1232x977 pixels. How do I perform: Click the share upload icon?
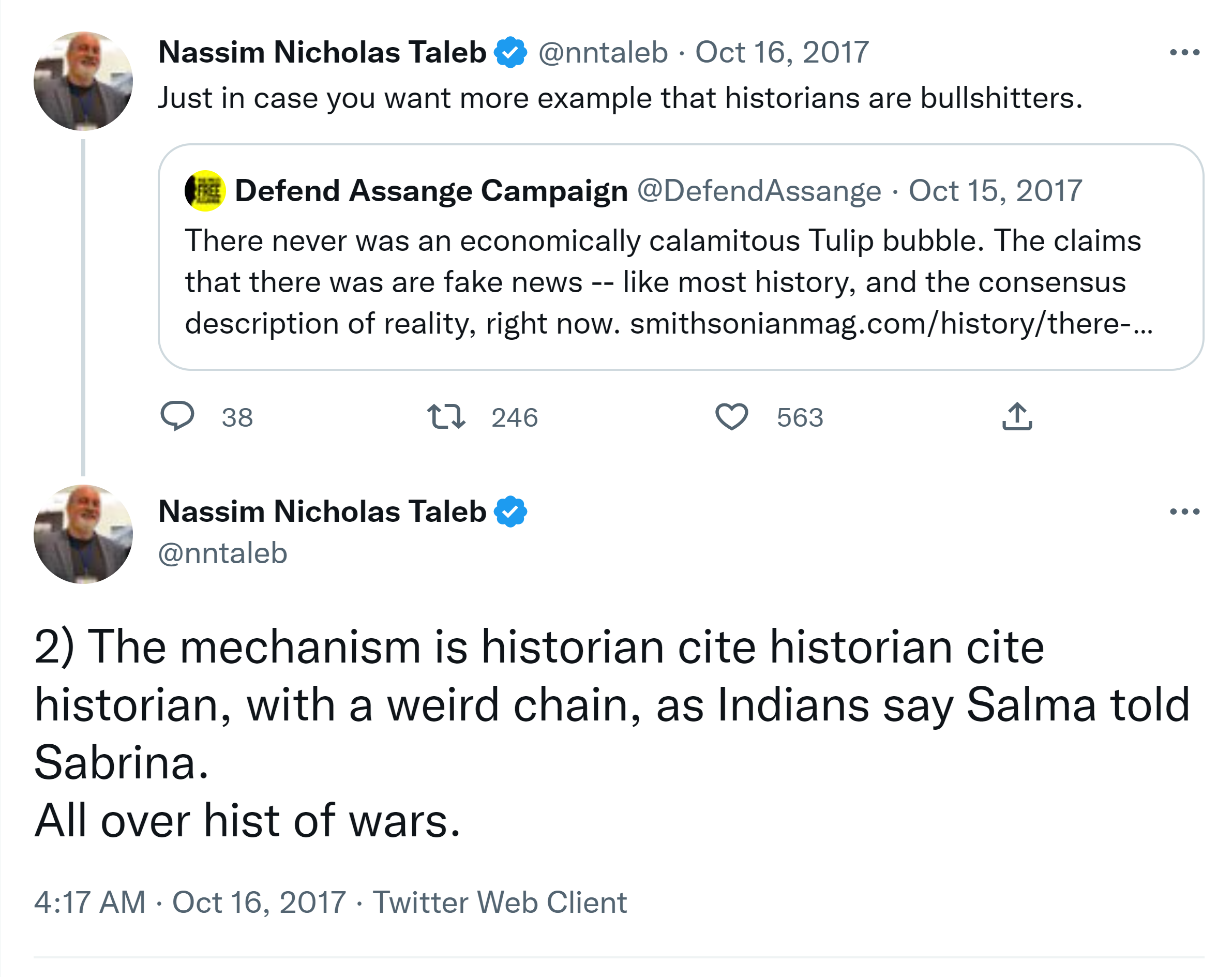(1017, 416)
